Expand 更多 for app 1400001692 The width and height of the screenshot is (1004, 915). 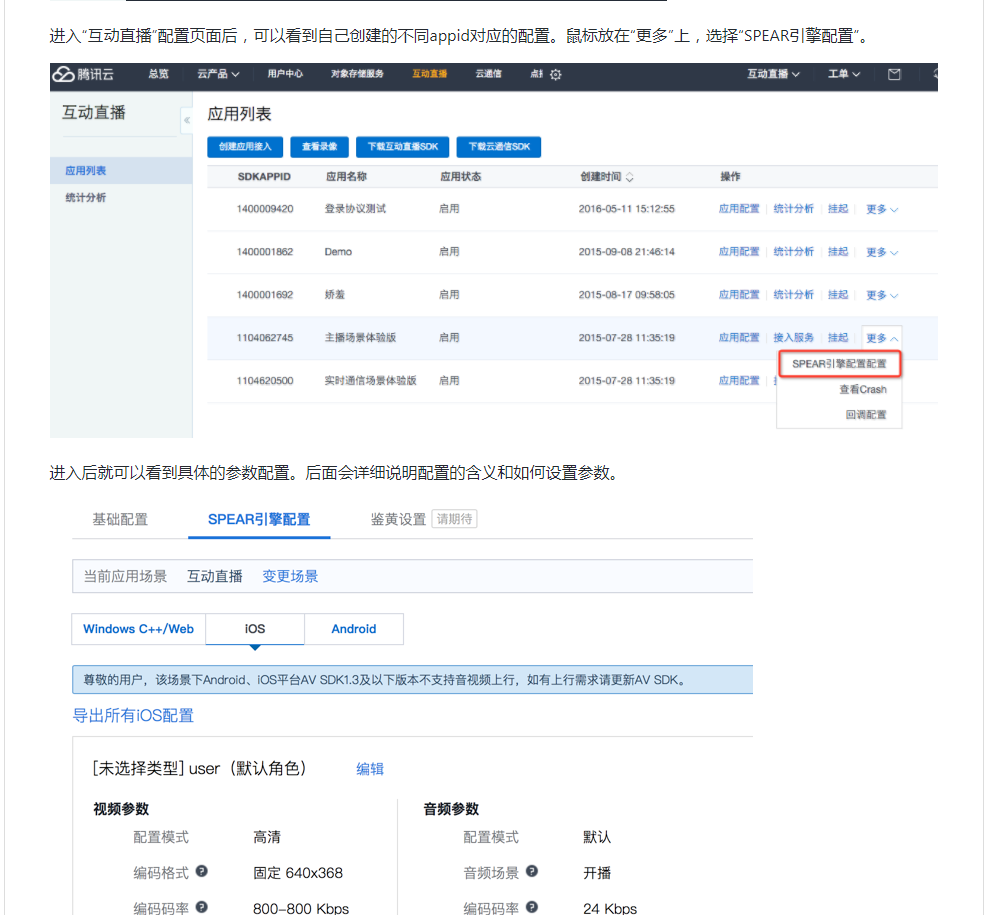(882, 295)
